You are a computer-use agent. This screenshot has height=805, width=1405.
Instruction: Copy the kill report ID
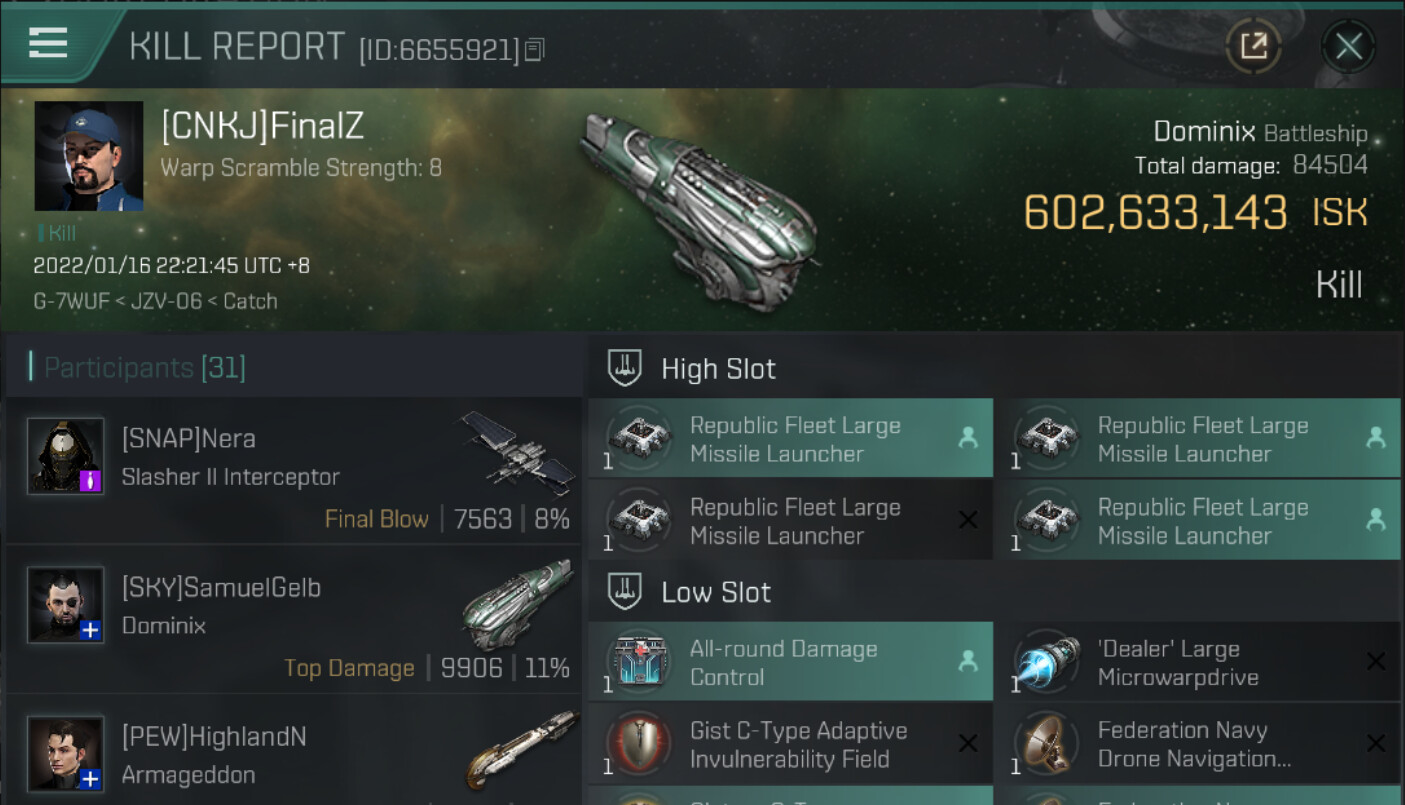pos(535,49)
